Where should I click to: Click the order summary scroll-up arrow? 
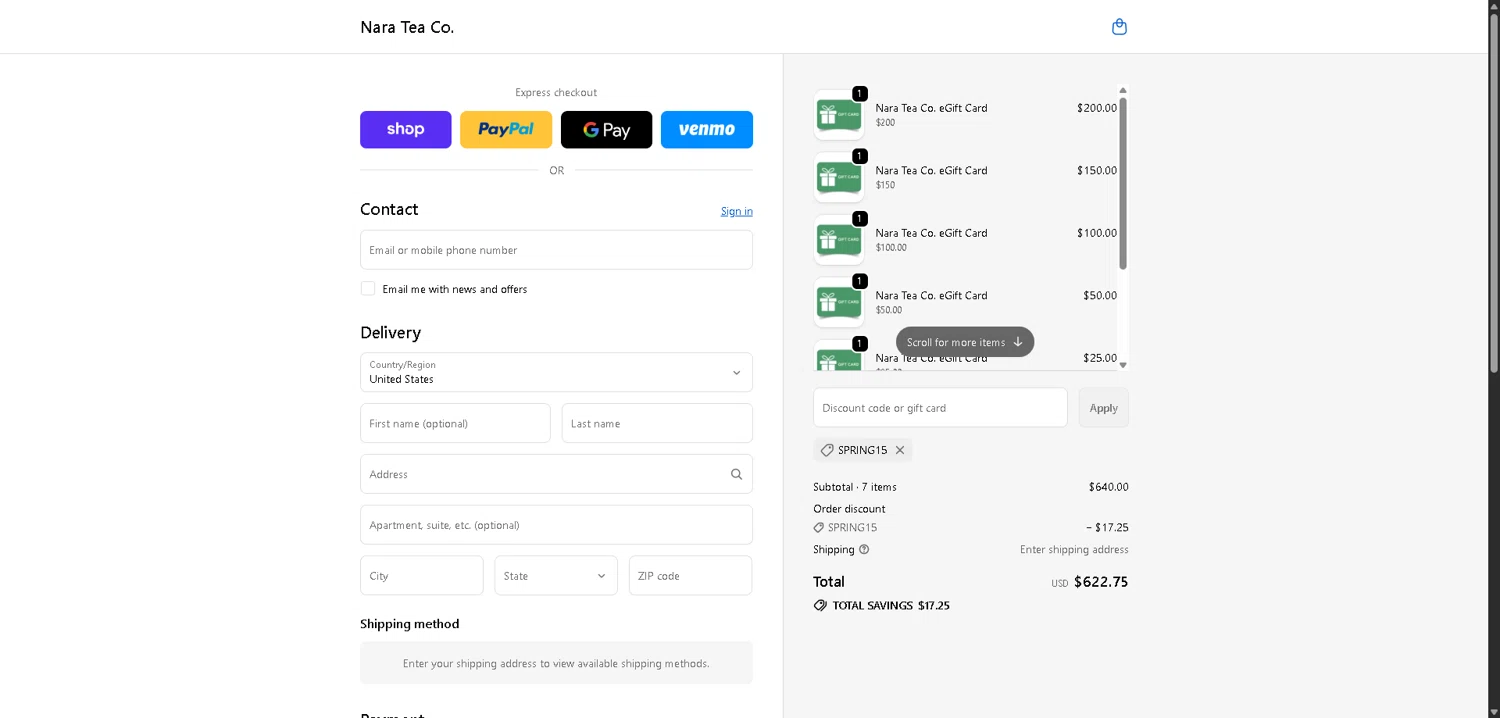point(1123,91)
